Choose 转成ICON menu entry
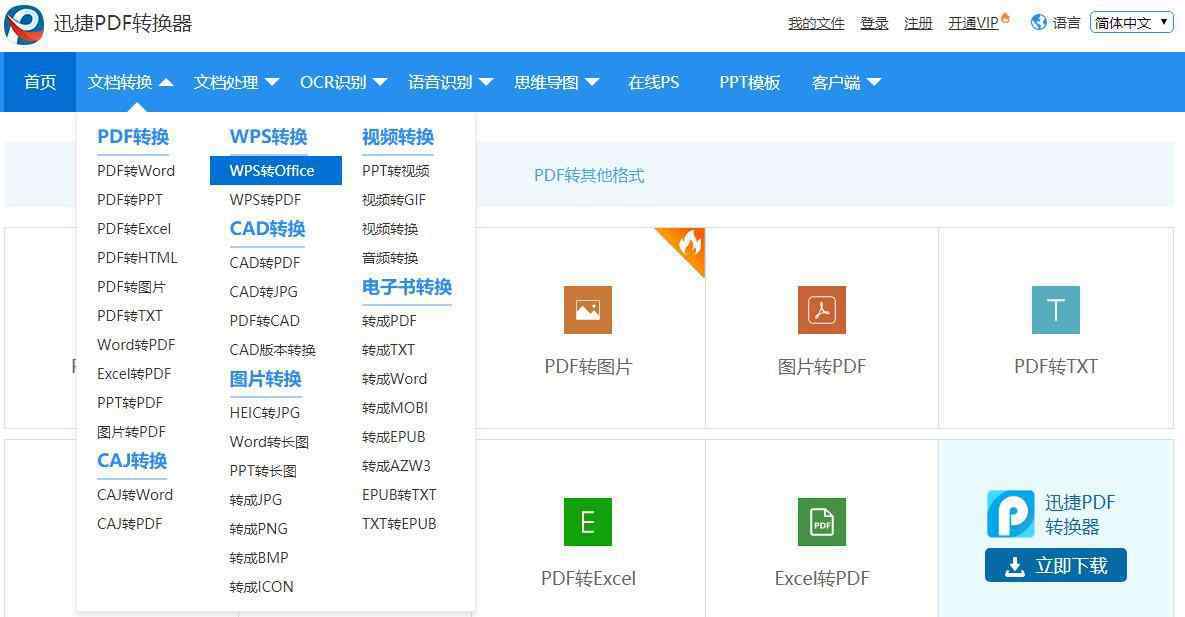 pos(261,587)
